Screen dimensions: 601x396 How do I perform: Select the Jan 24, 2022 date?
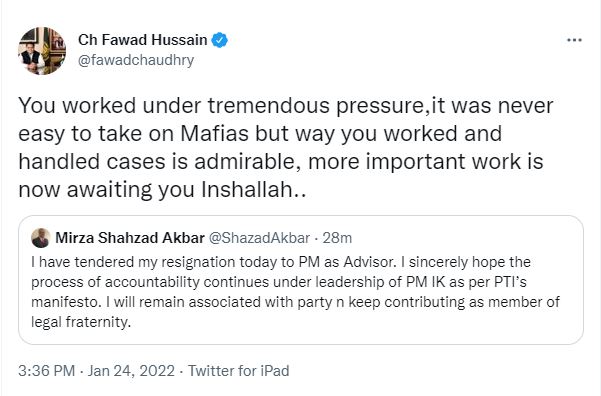pyautogui.click(x=131, y=371)
